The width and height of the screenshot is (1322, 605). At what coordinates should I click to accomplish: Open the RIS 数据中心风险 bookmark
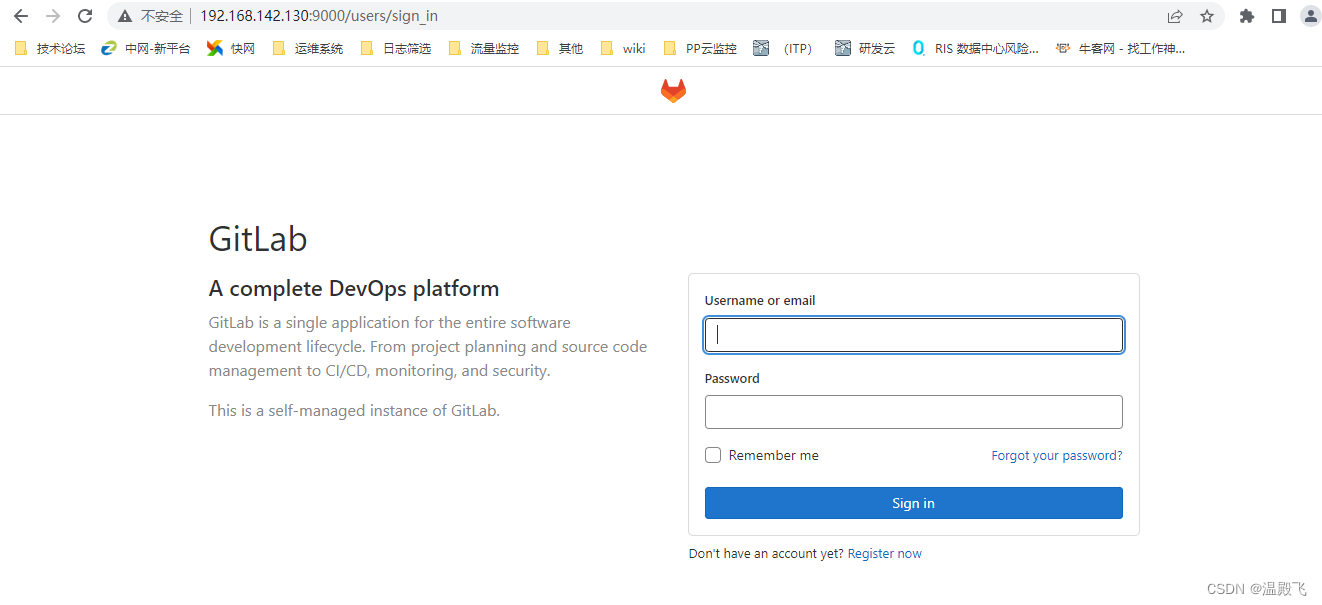[x=976, y=48]
